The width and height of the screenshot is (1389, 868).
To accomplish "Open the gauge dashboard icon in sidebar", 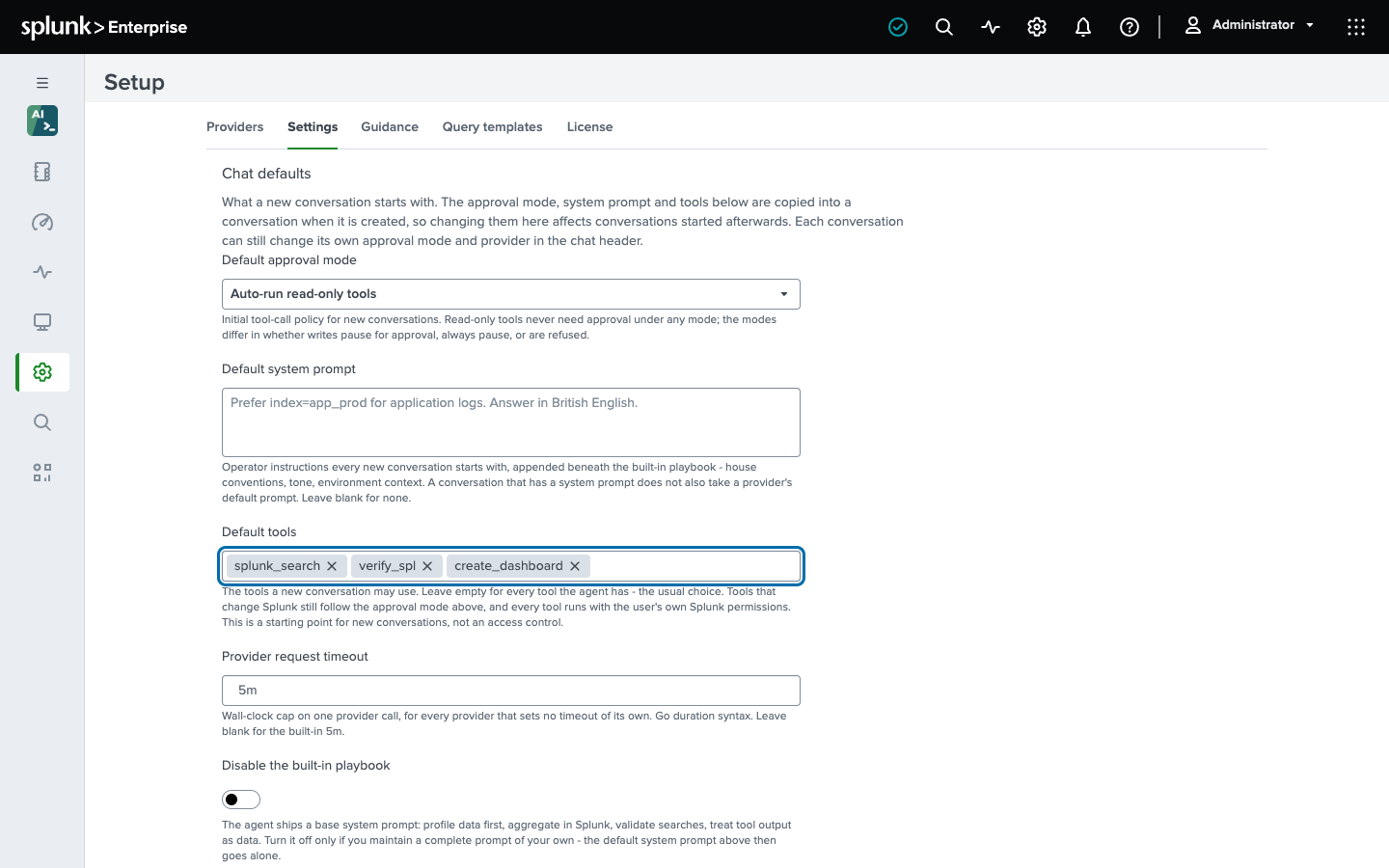I will (42, 222).
